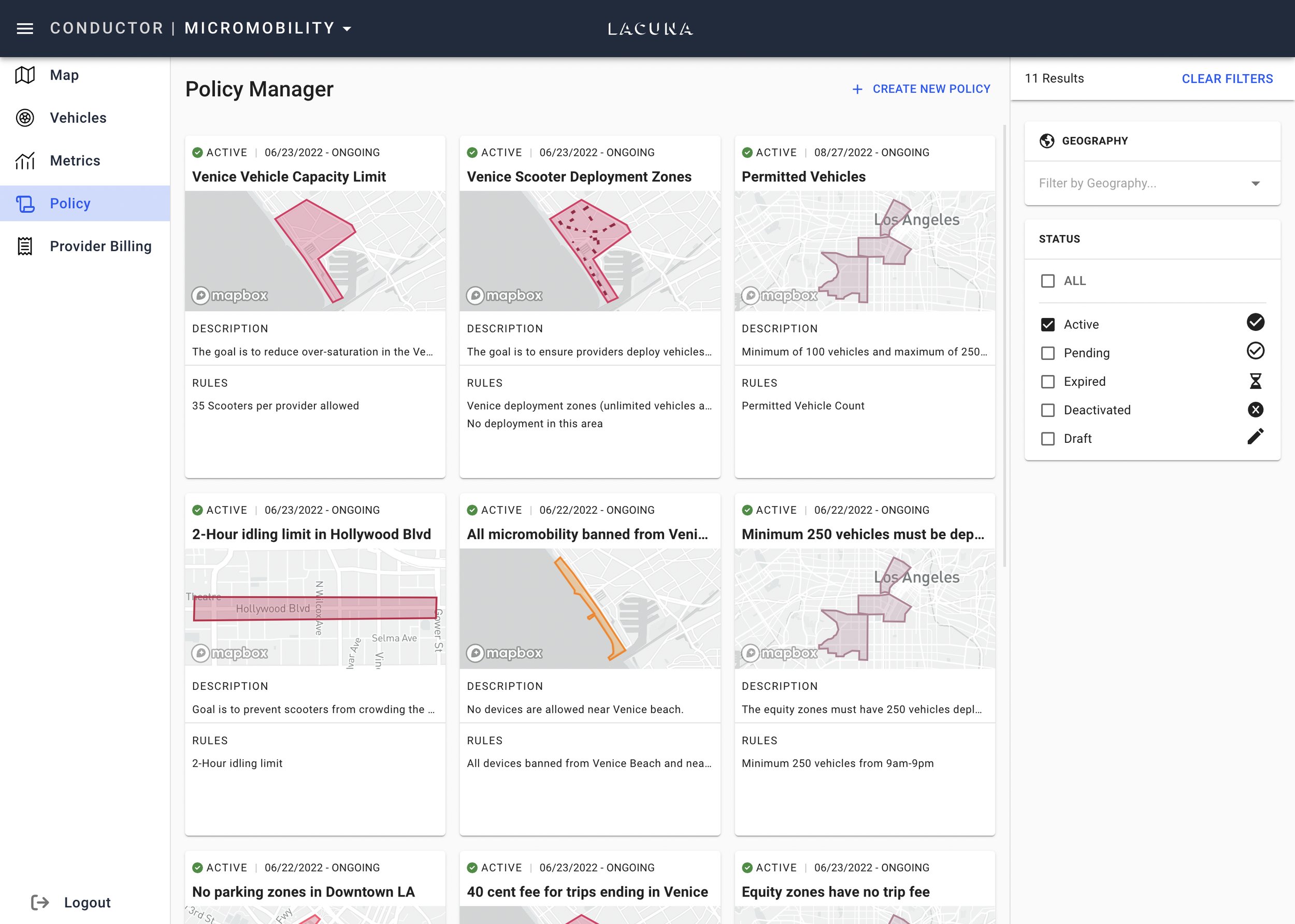Screen dimensions: 1295x924
Task: Click Create New Policy
Action: point(921,89)
